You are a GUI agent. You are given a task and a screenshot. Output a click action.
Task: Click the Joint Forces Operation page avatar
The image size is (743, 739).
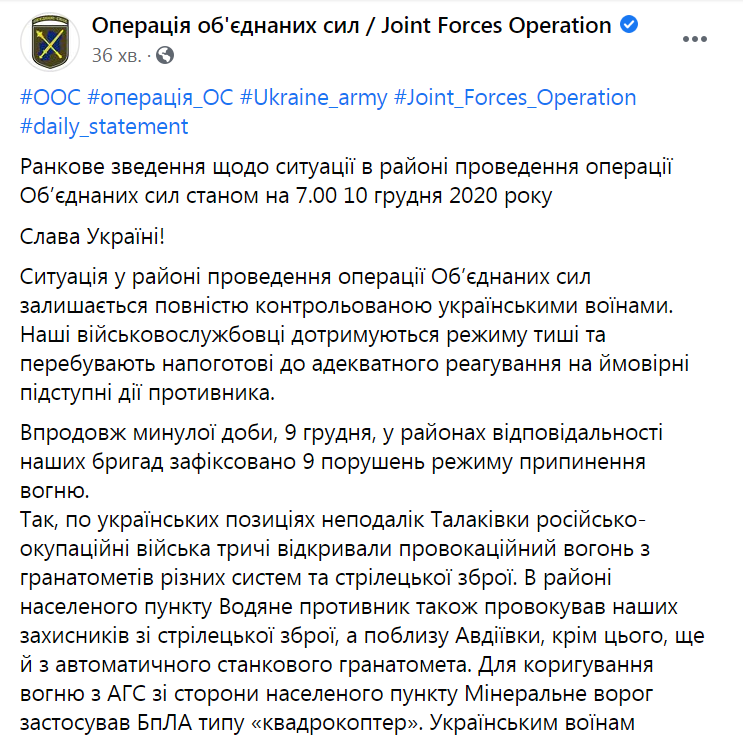[47, 40]
